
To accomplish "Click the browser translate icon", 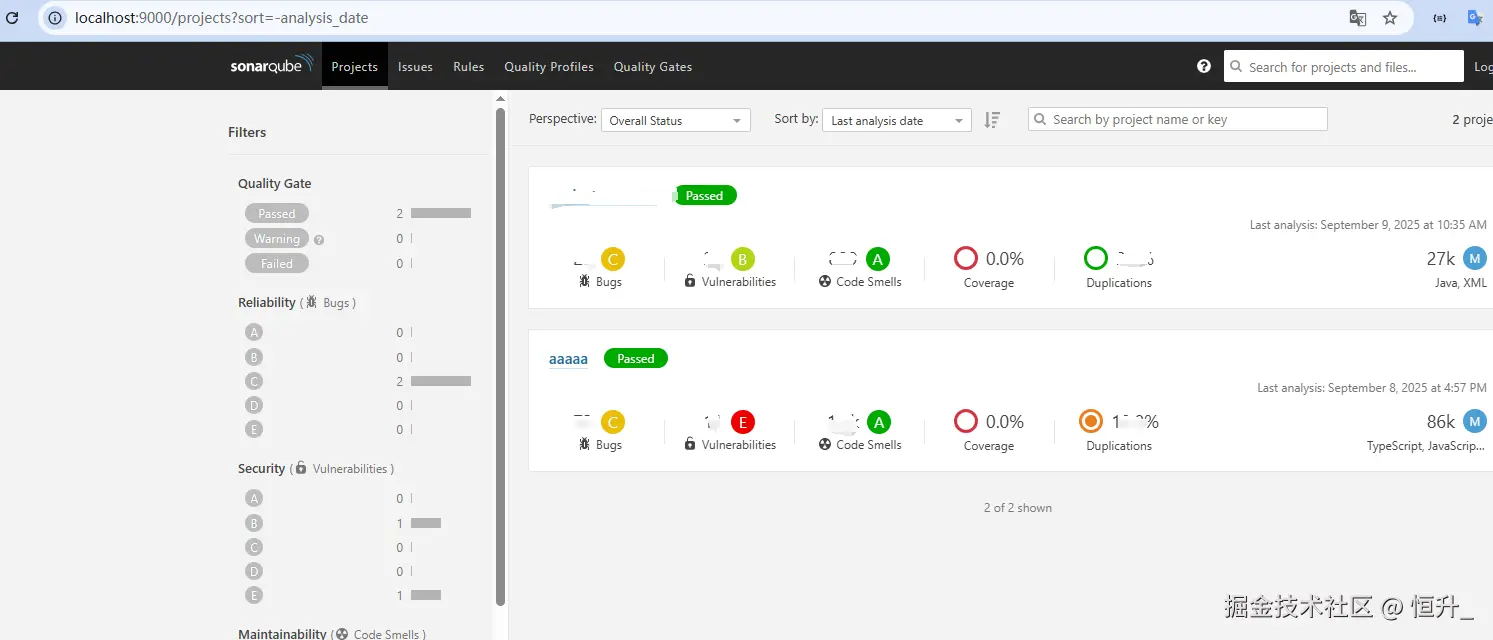I will (x=1358, y=18).
